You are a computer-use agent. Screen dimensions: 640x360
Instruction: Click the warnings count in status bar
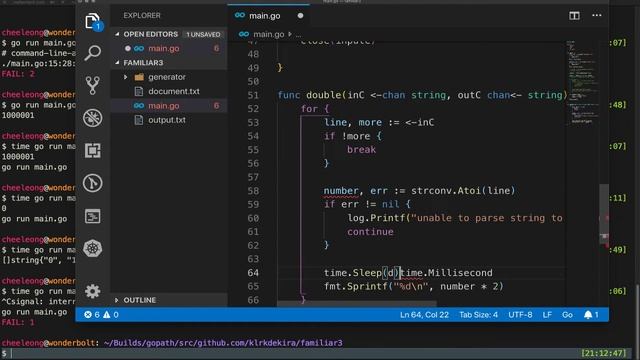[111, 315]
